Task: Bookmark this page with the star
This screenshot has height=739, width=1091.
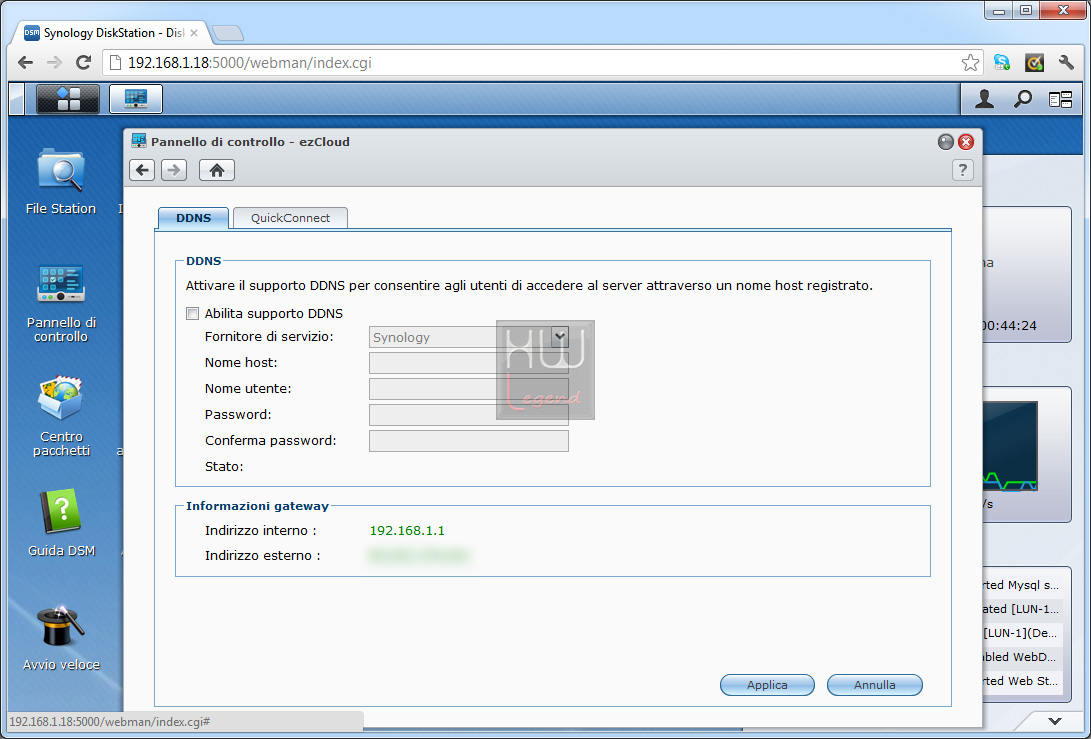Action: tap(970, 63)
